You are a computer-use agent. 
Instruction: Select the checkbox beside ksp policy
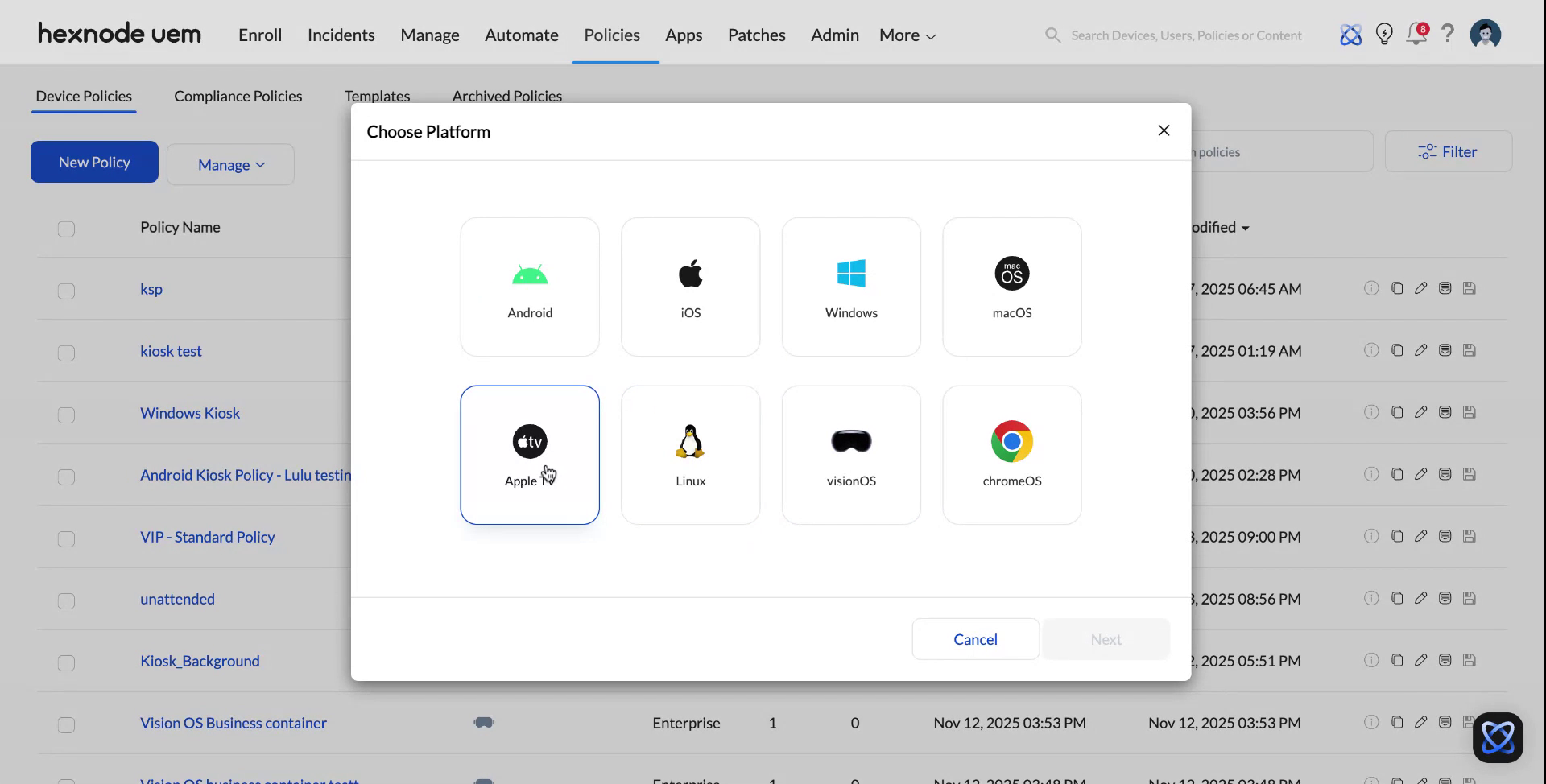(x=66, y=291)
